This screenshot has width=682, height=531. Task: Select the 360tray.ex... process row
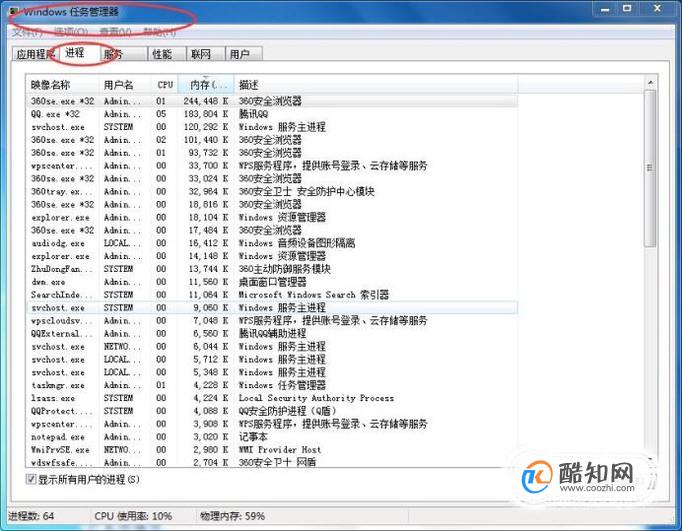272,191
